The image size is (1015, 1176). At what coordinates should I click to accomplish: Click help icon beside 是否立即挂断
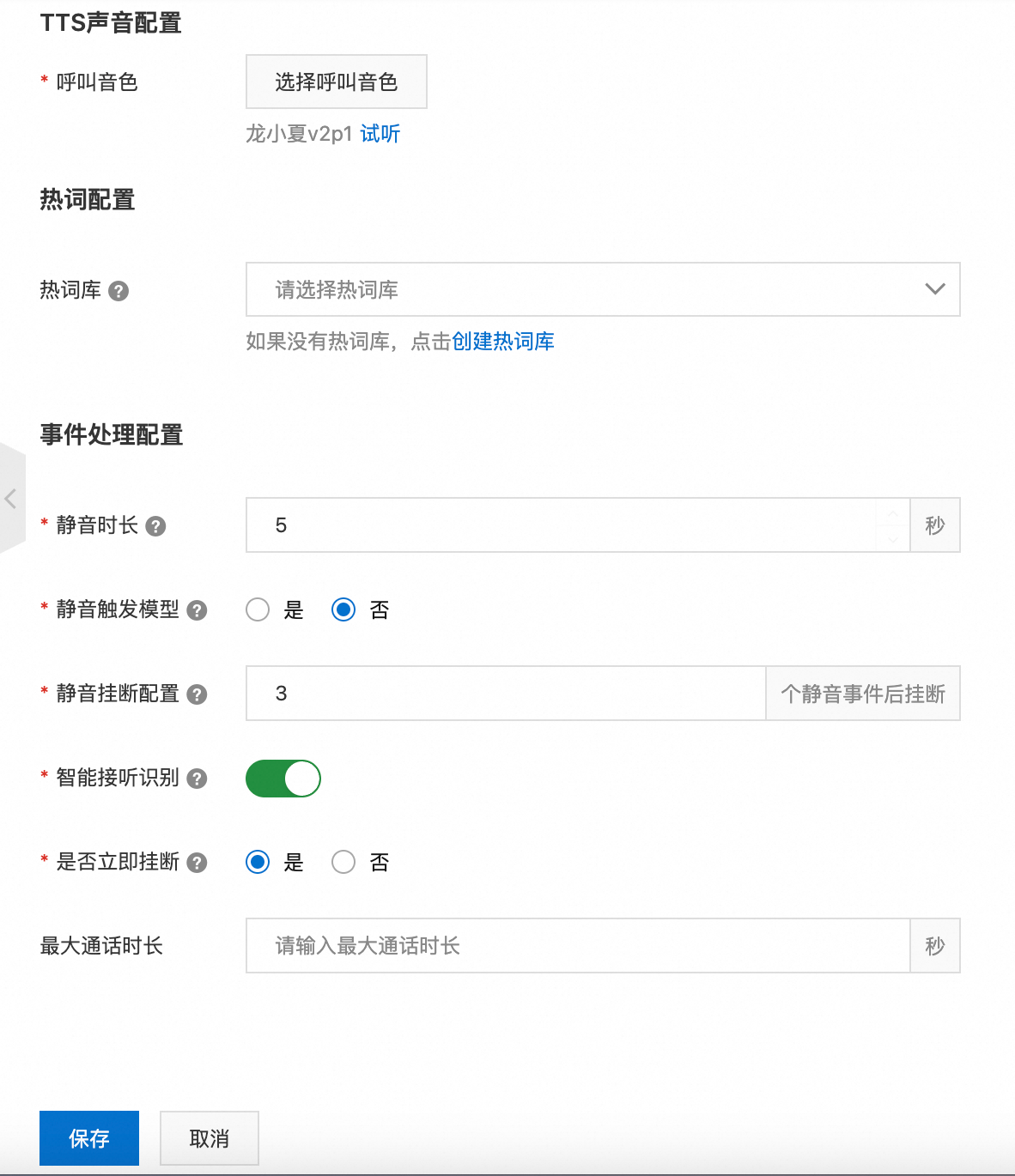tap(197, 863)
